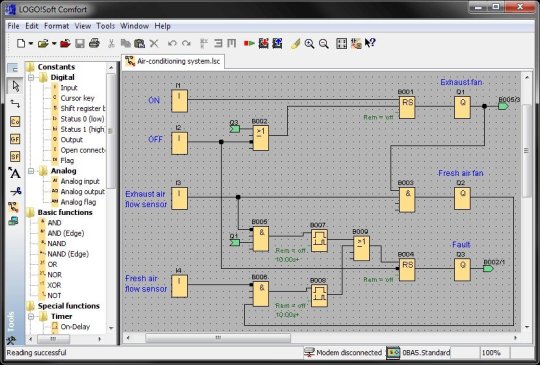Open the Tools menu
This screenshot has height=365, width=540.
(105, 26)
